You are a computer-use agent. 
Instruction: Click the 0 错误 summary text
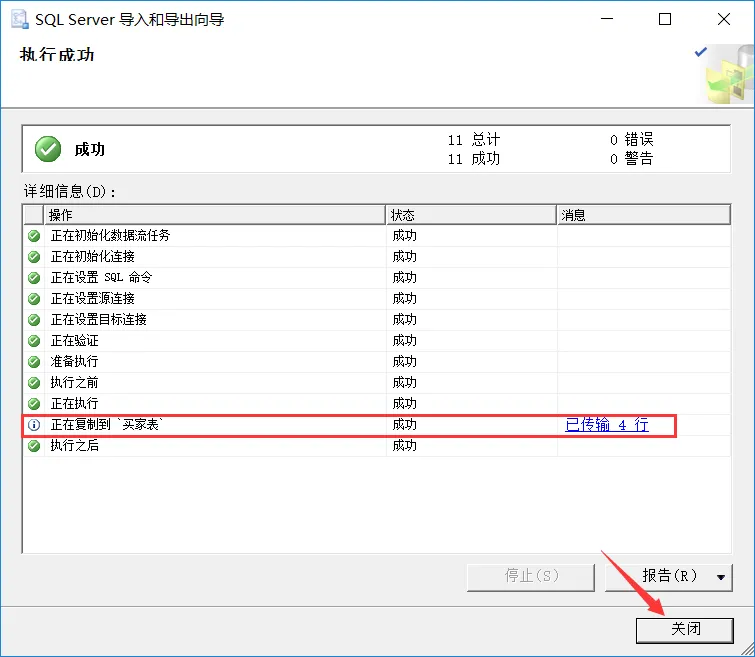point(631,140)
